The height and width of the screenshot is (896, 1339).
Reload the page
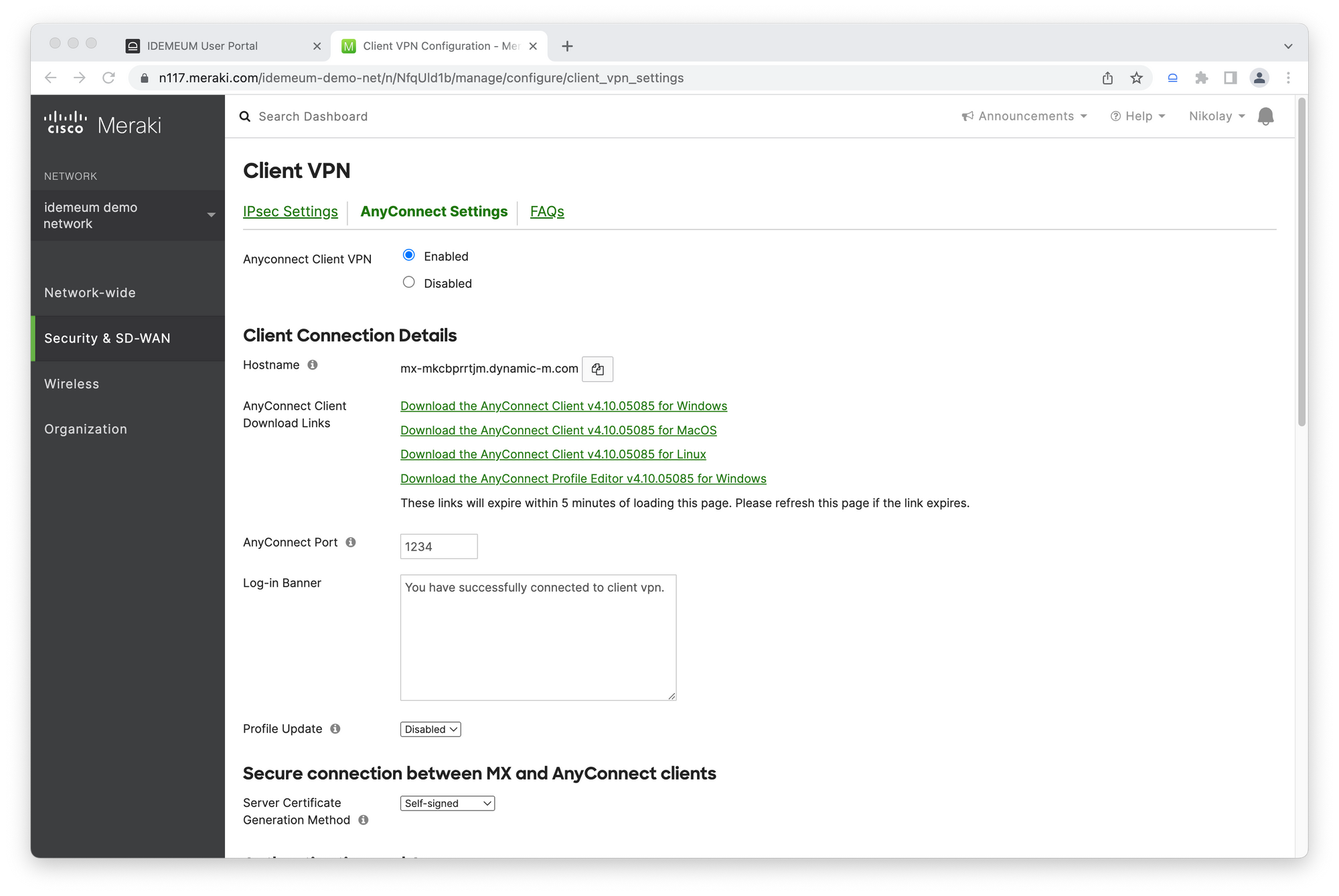click(108, 78)
